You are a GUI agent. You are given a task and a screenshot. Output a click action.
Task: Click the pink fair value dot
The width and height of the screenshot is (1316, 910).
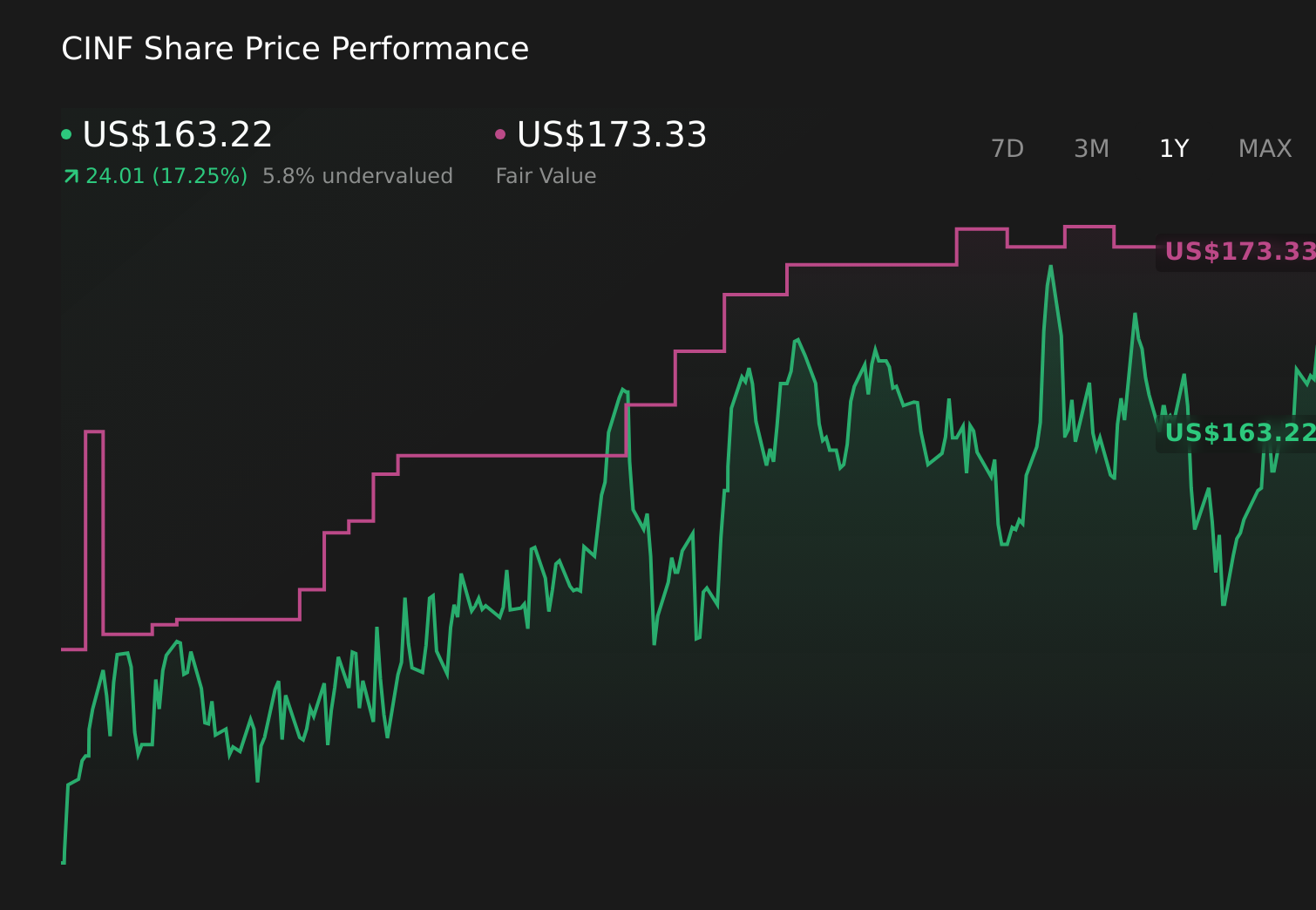click(500, 134)
